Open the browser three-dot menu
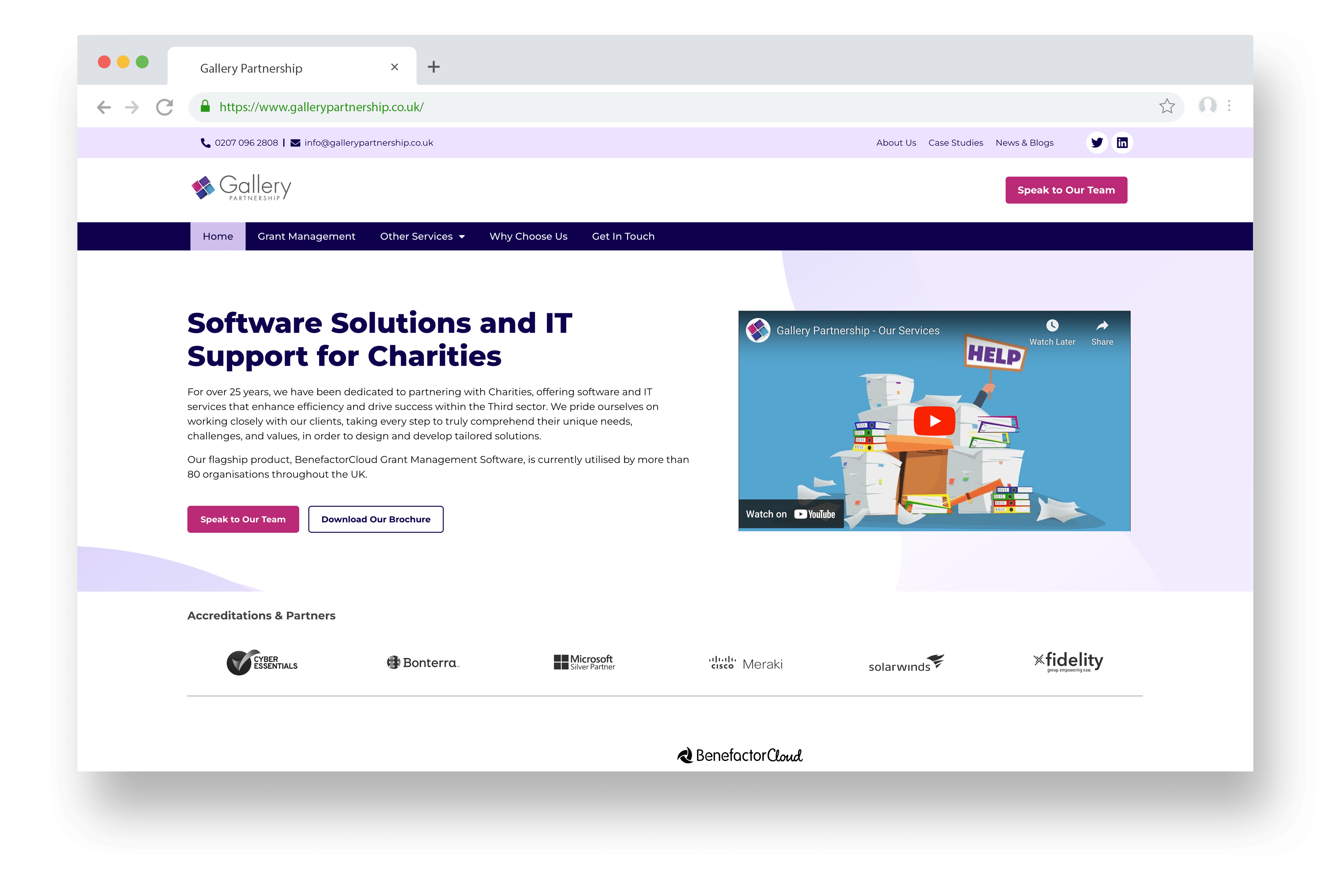 (1229, 106)
